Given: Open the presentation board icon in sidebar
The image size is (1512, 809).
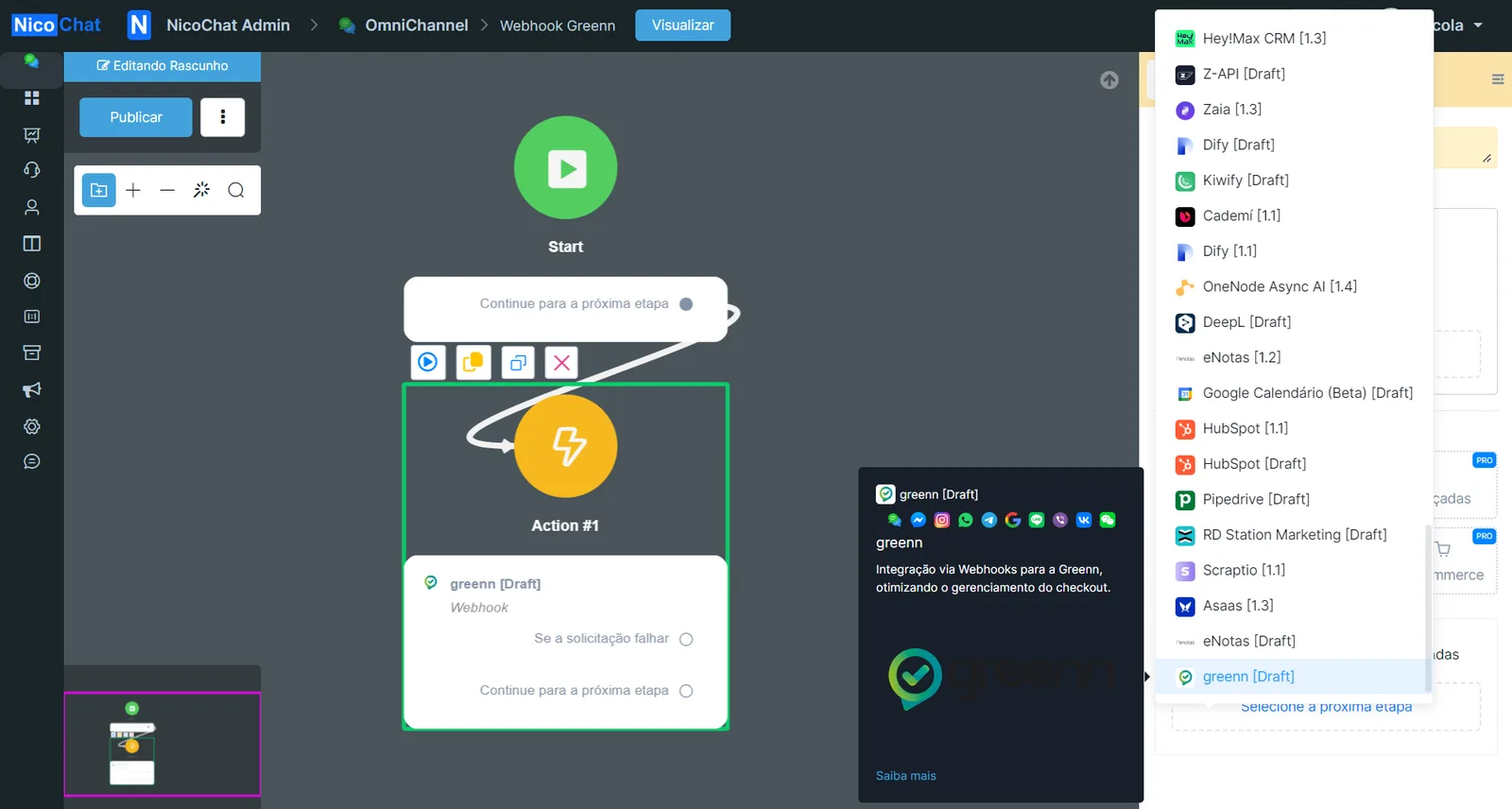Looking at the screenshot, I should (x=31, y=135).
